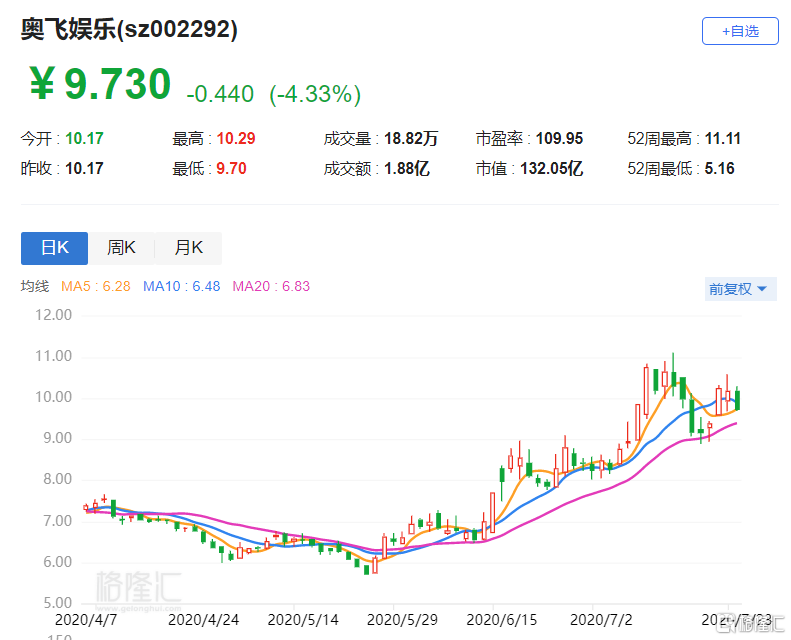This screenshot has height=640, width=791.
Task: Click the 2020/6/15 date axis label
Action: tap(501, 620)
